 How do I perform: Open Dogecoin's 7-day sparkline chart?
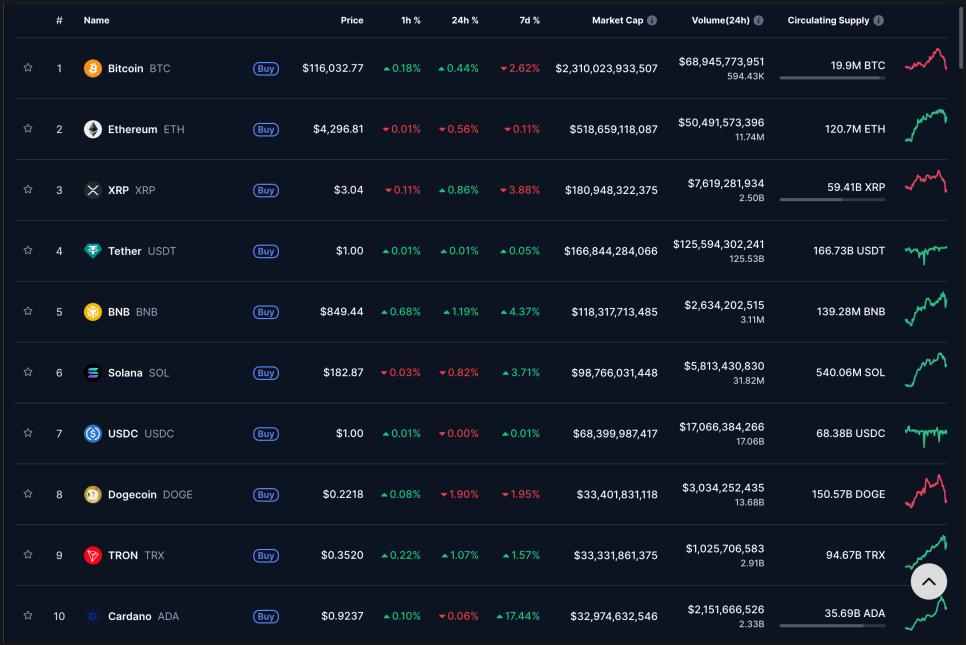pyautogui.click(x=926, y=491)
